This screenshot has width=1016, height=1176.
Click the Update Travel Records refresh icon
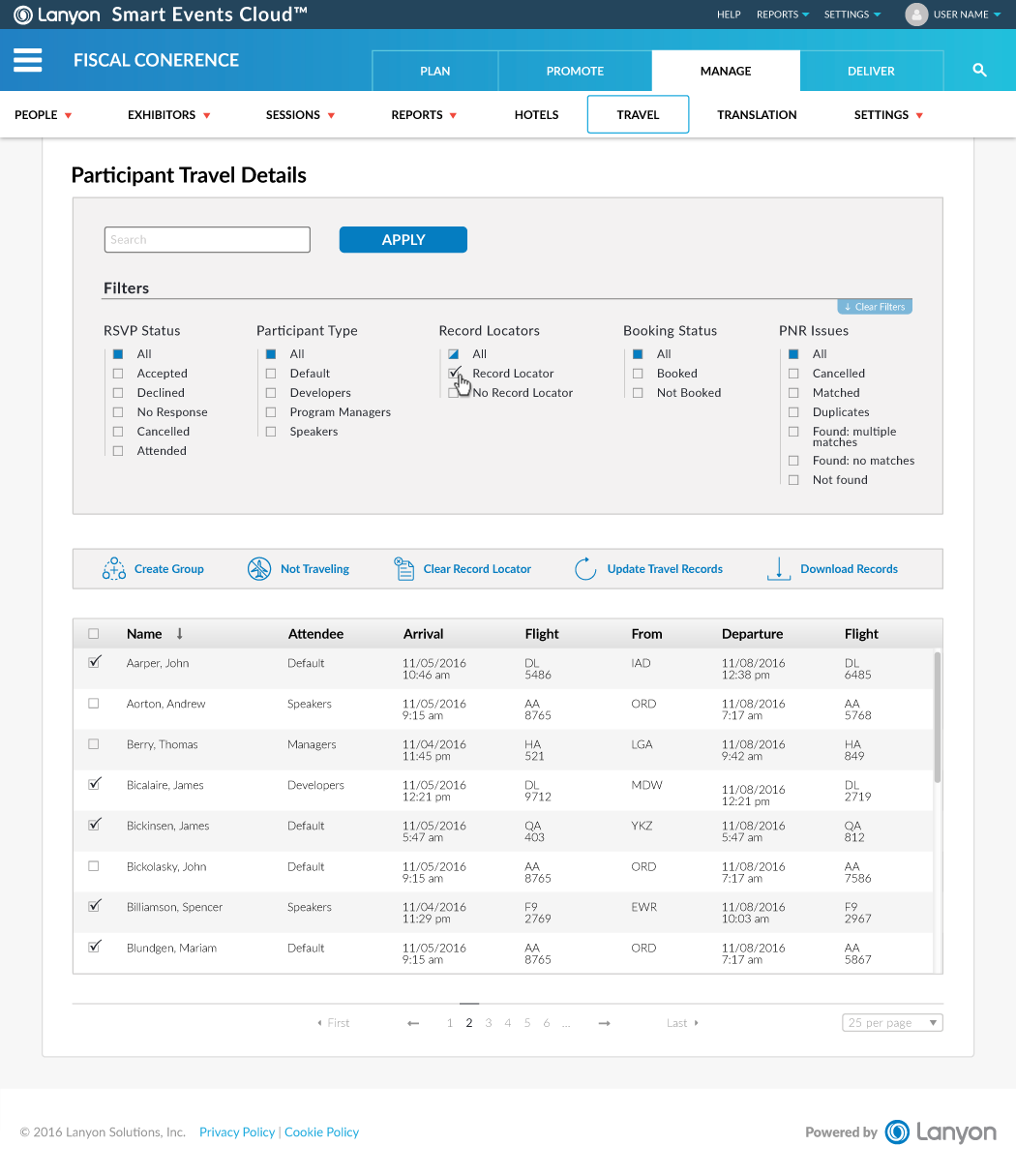point(585,569)
